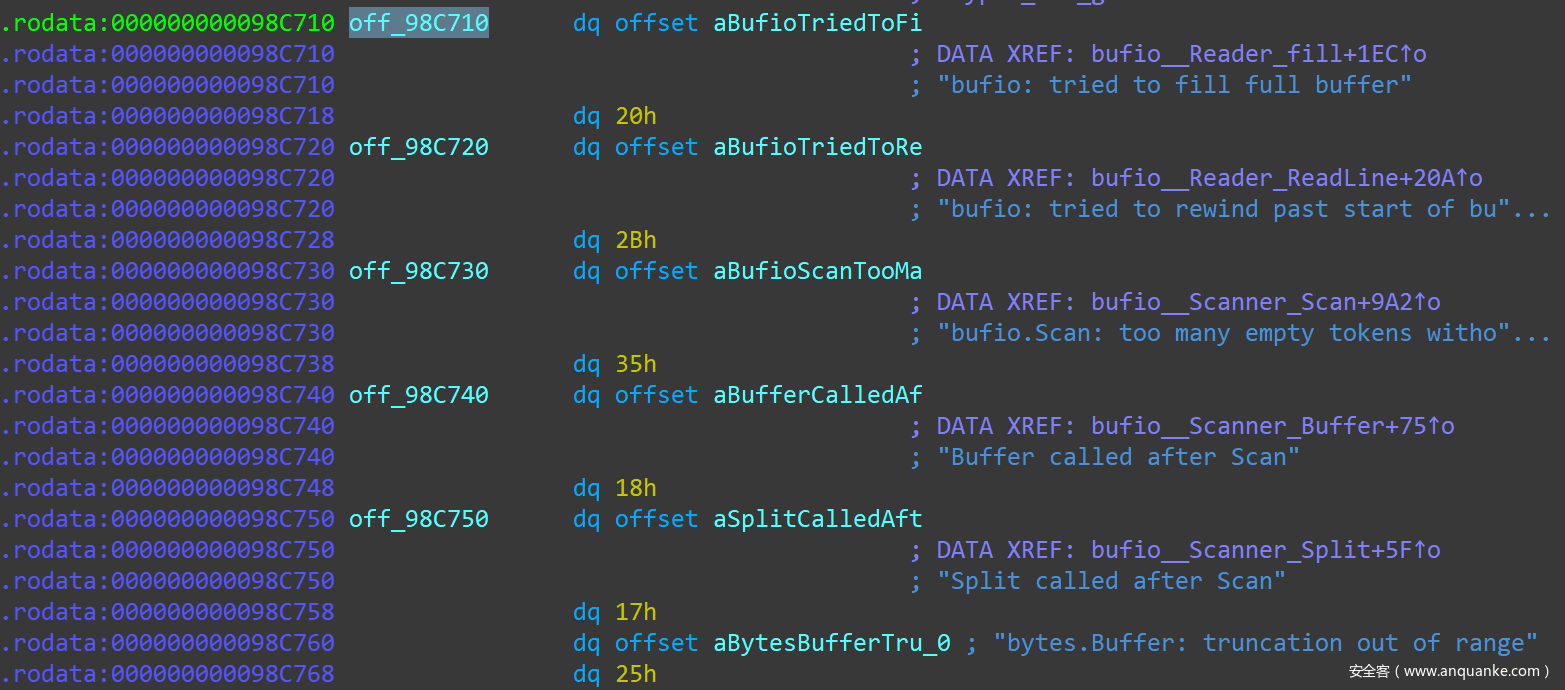Click the highlighted off_98C710 label
Viewport: 1565px width, 690px height.
418,23
